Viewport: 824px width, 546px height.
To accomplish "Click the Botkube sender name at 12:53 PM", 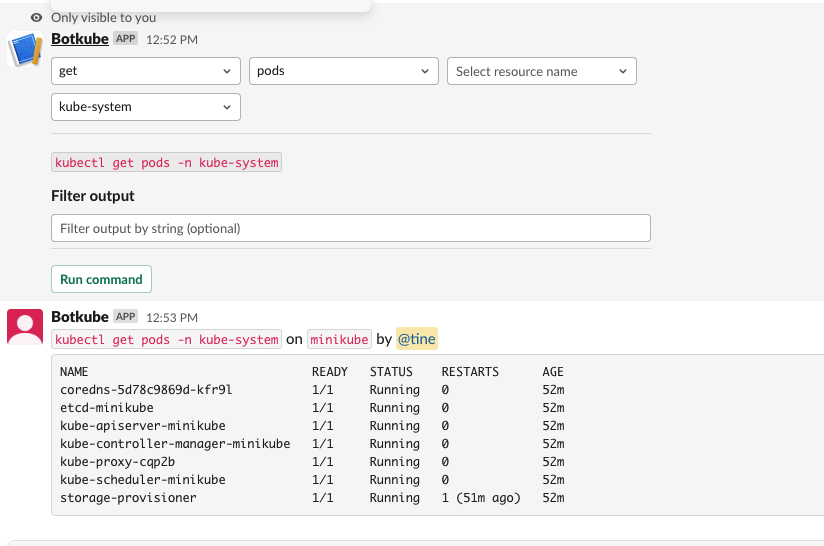I will tap(80, 317).
